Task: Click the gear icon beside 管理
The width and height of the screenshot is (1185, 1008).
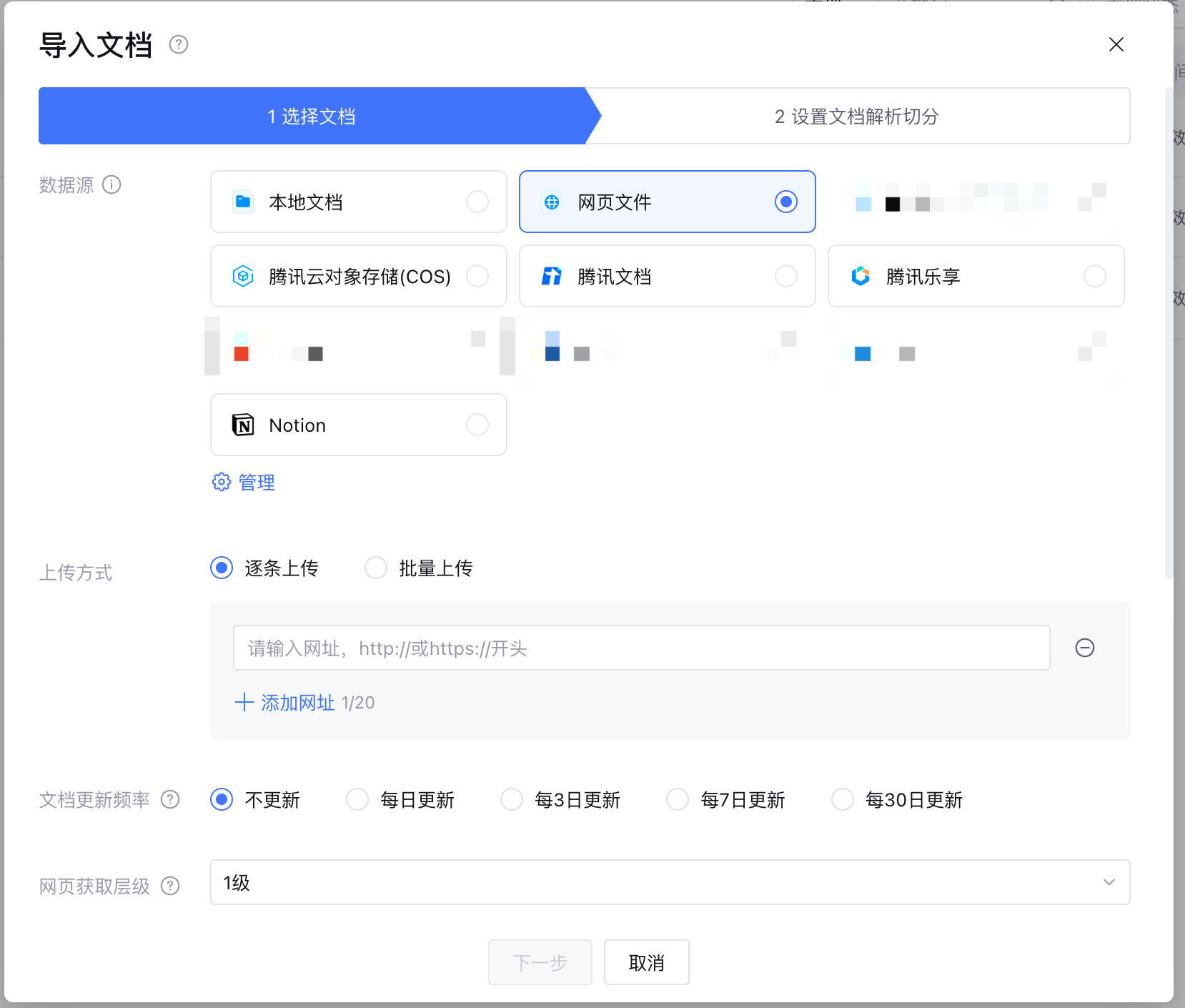Action: [x=222, y=482]
